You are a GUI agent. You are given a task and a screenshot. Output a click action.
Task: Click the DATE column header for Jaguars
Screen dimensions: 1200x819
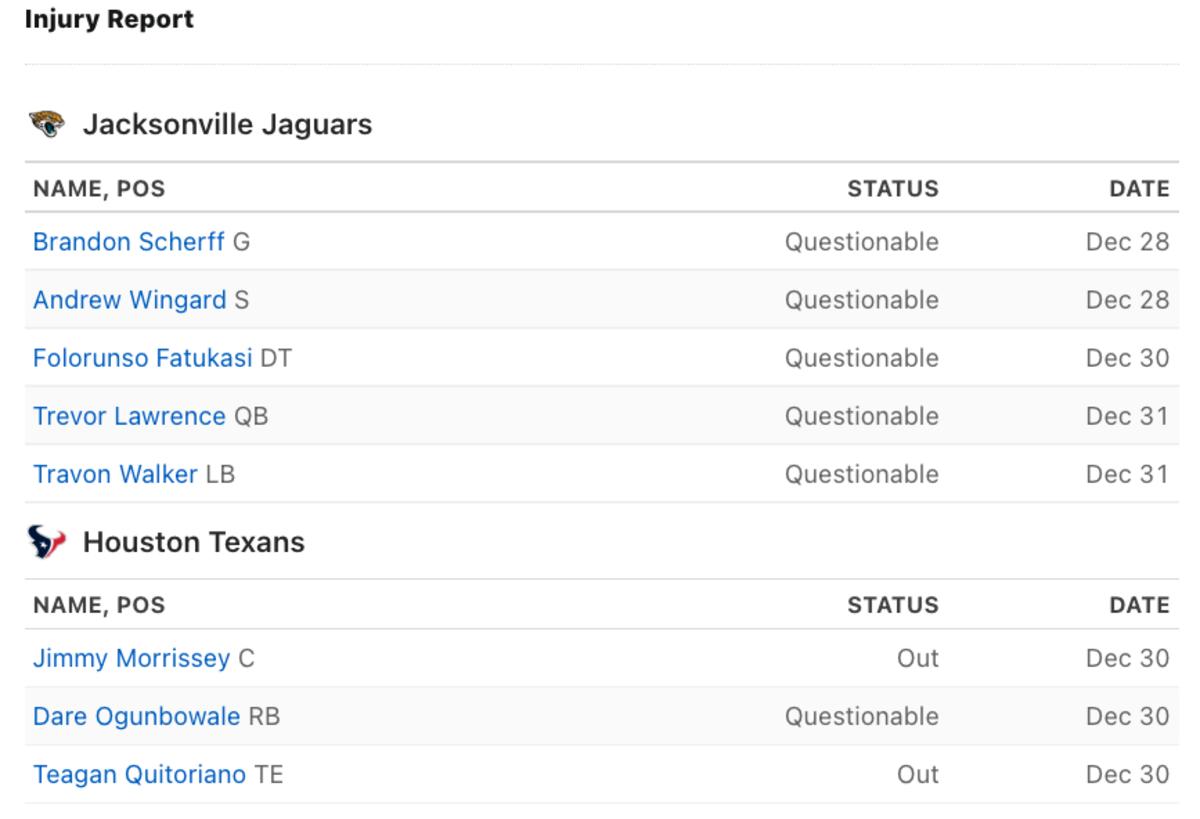point(1139,188)
